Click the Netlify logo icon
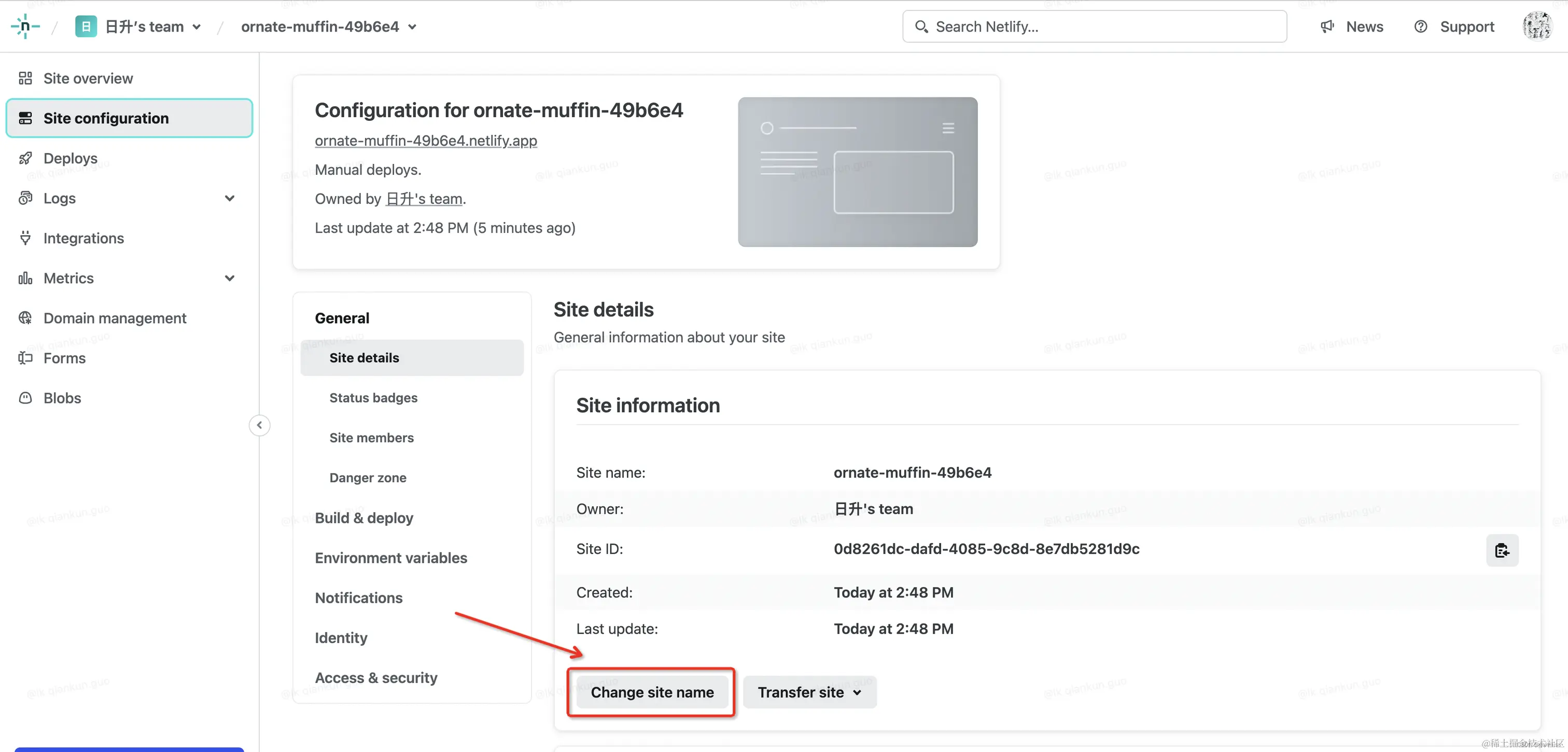The width and height of the screenshot is (1568, 752). [25, 26]
